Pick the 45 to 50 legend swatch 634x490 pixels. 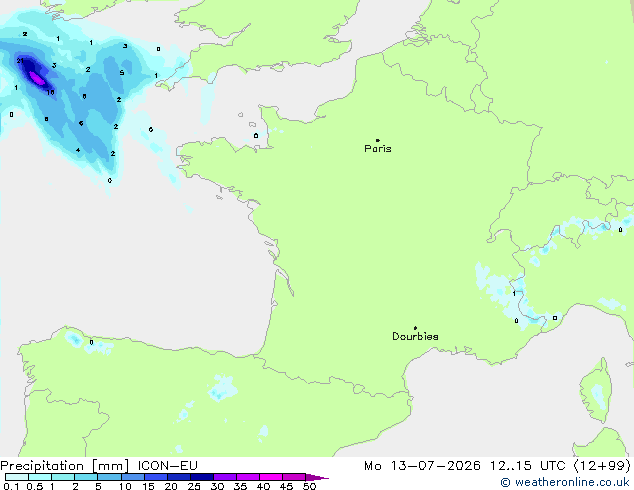point(294,477)
